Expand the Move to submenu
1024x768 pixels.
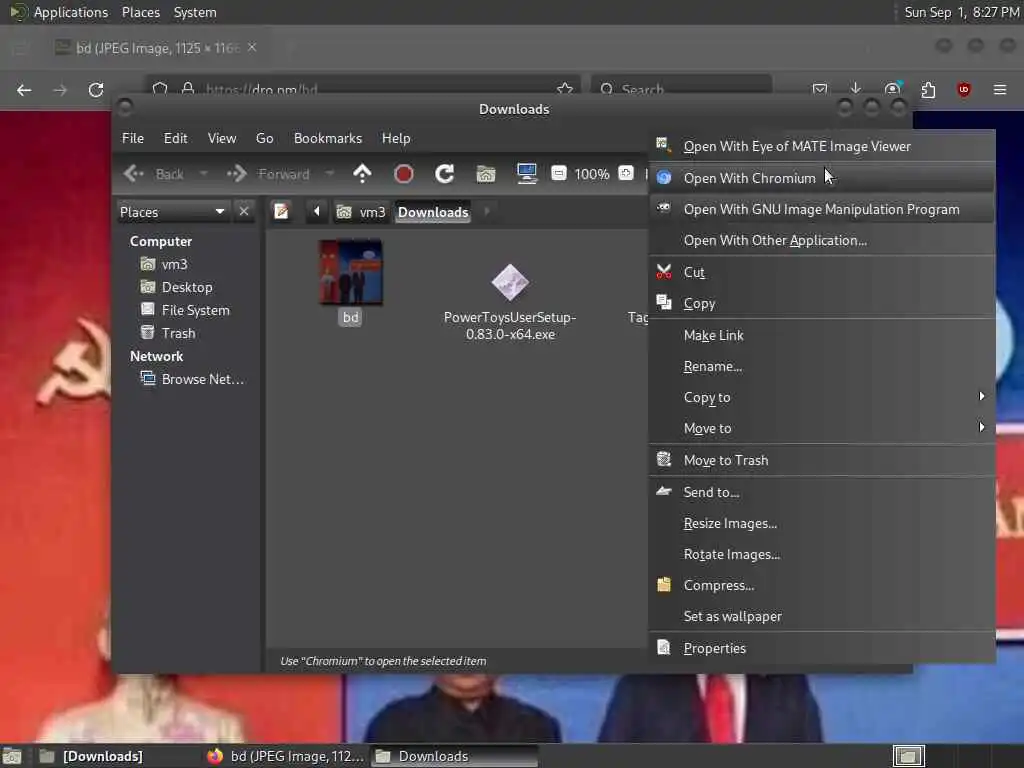click(x=822, y=428)
